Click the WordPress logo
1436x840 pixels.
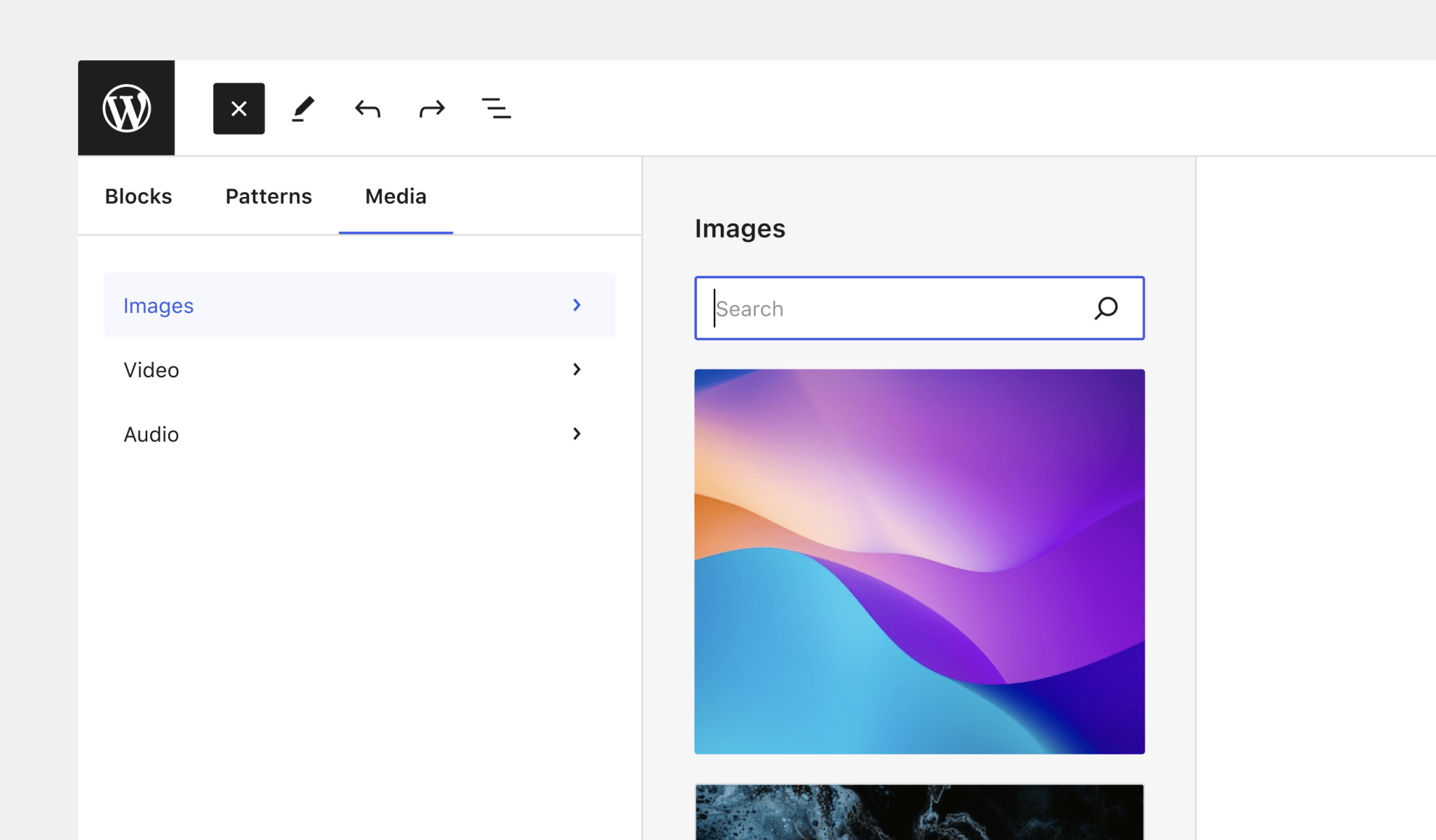(x=126, y=107)
